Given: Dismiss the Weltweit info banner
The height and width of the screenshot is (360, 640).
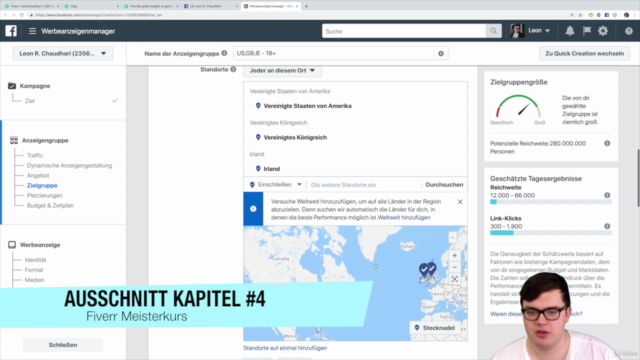Looking at the screenshot, I should [460, 202].
